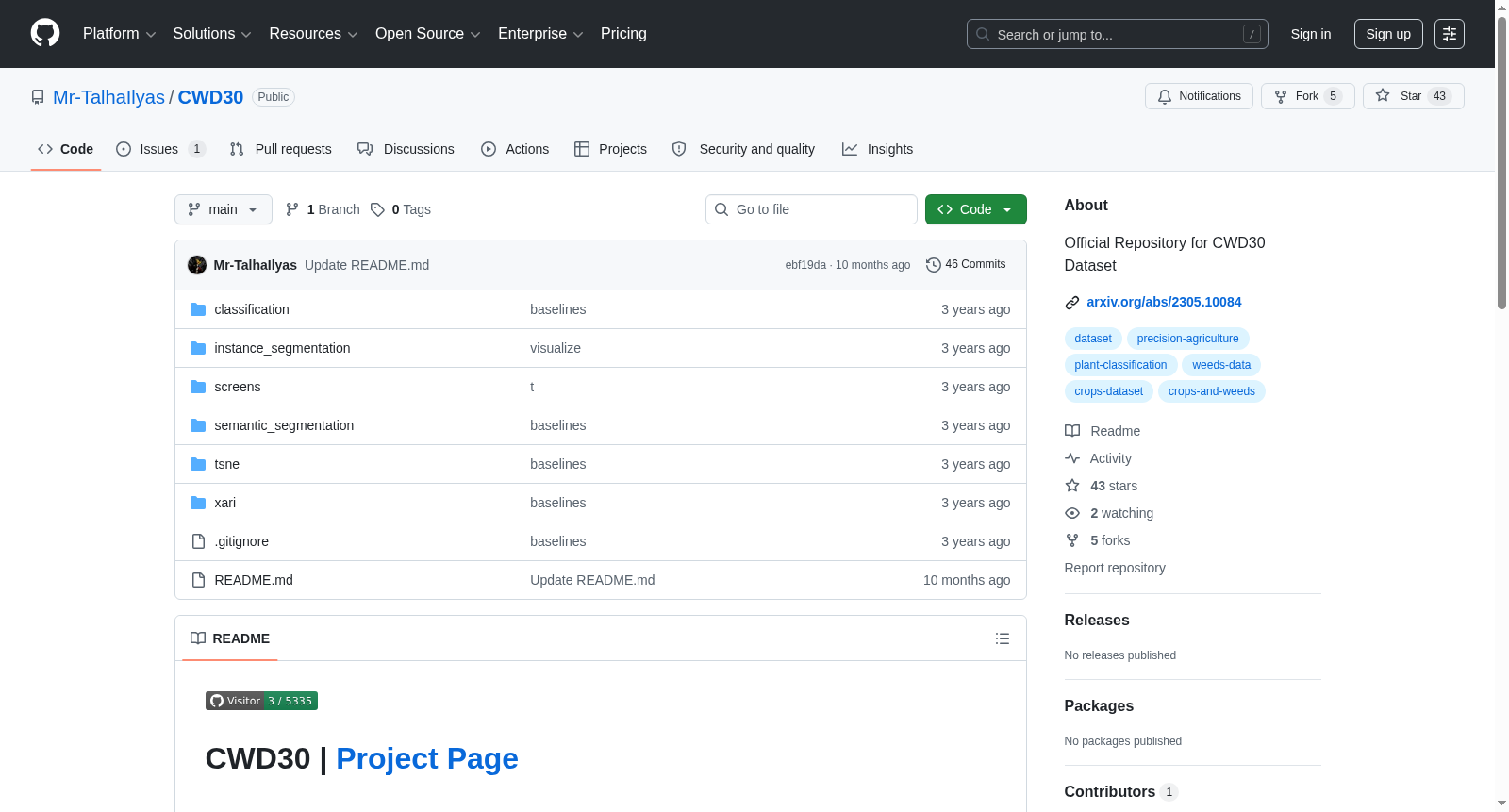Open the command palette icon button

pos(1450,34)
